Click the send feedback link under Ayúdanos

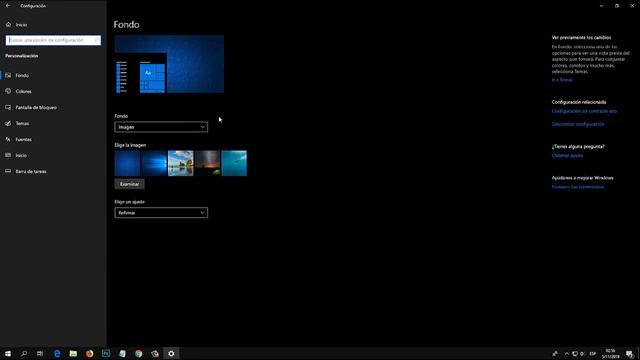coord(578,187)
